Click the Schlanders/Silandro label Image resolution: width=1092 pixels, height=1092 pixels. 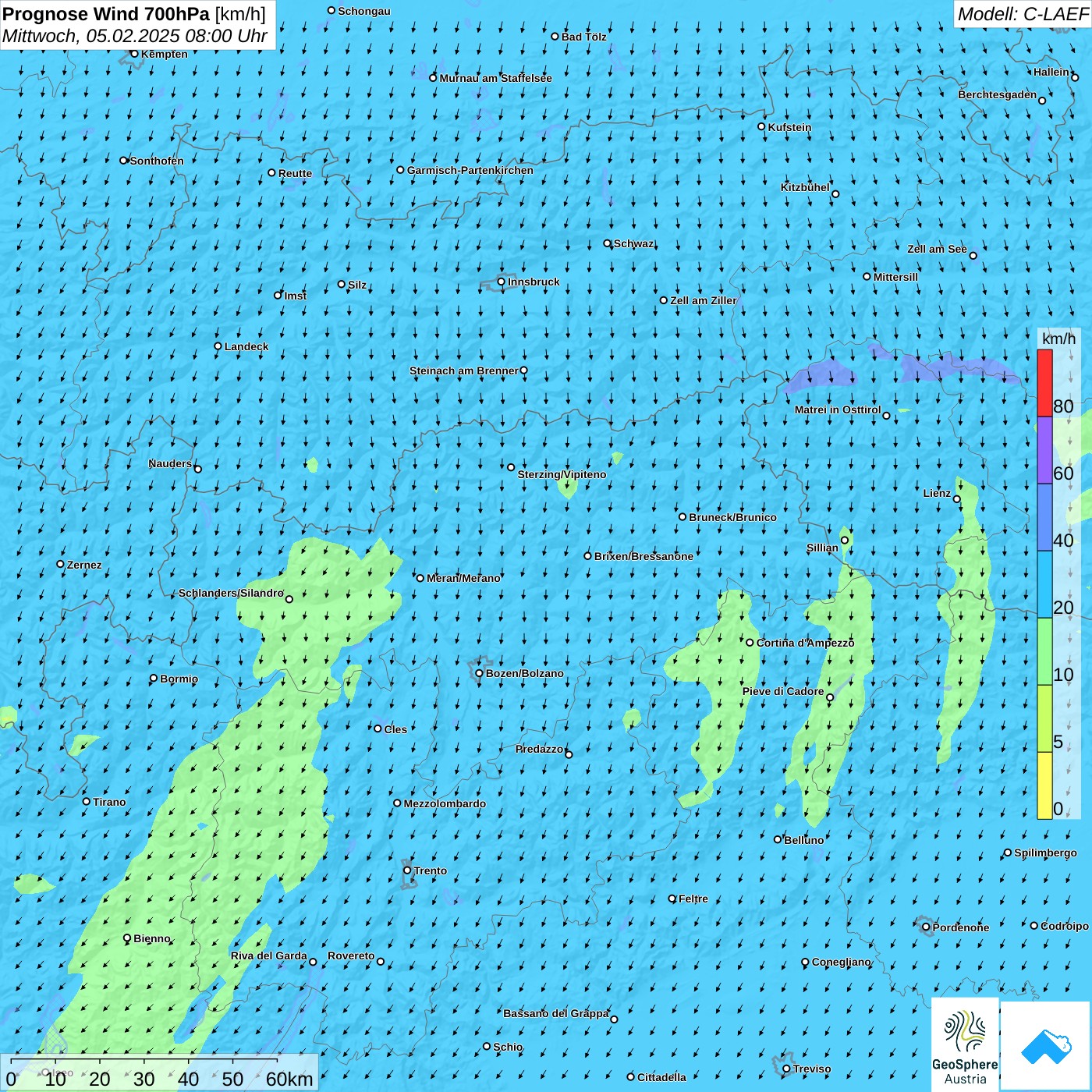click(x=232, y=593)
